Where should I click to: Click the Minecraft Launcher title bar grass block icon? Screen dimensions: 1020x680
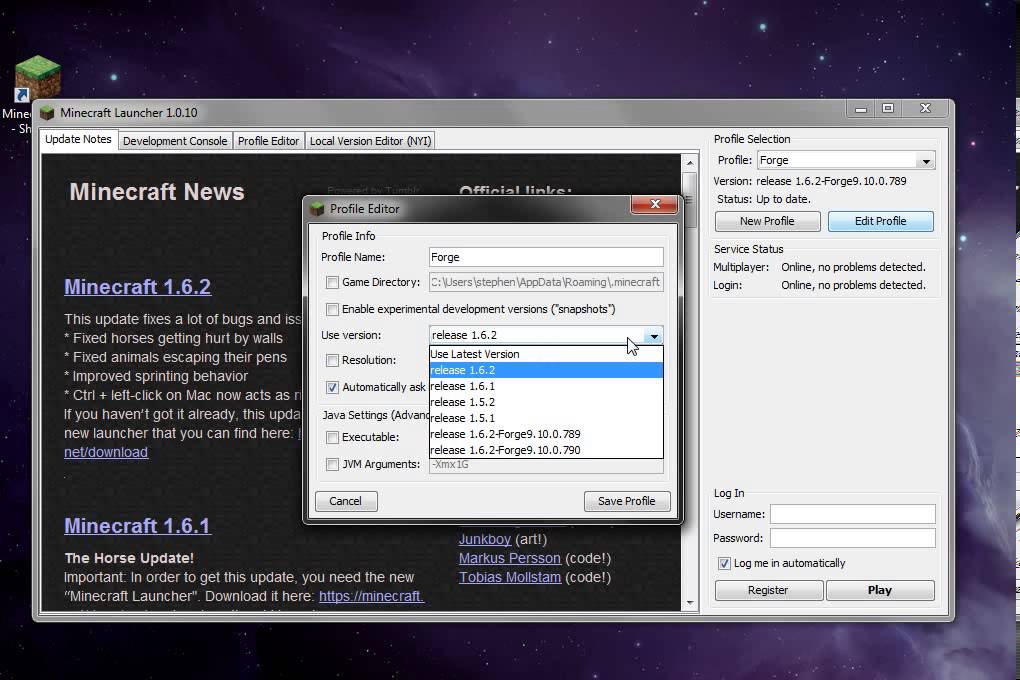coord(47,113)
